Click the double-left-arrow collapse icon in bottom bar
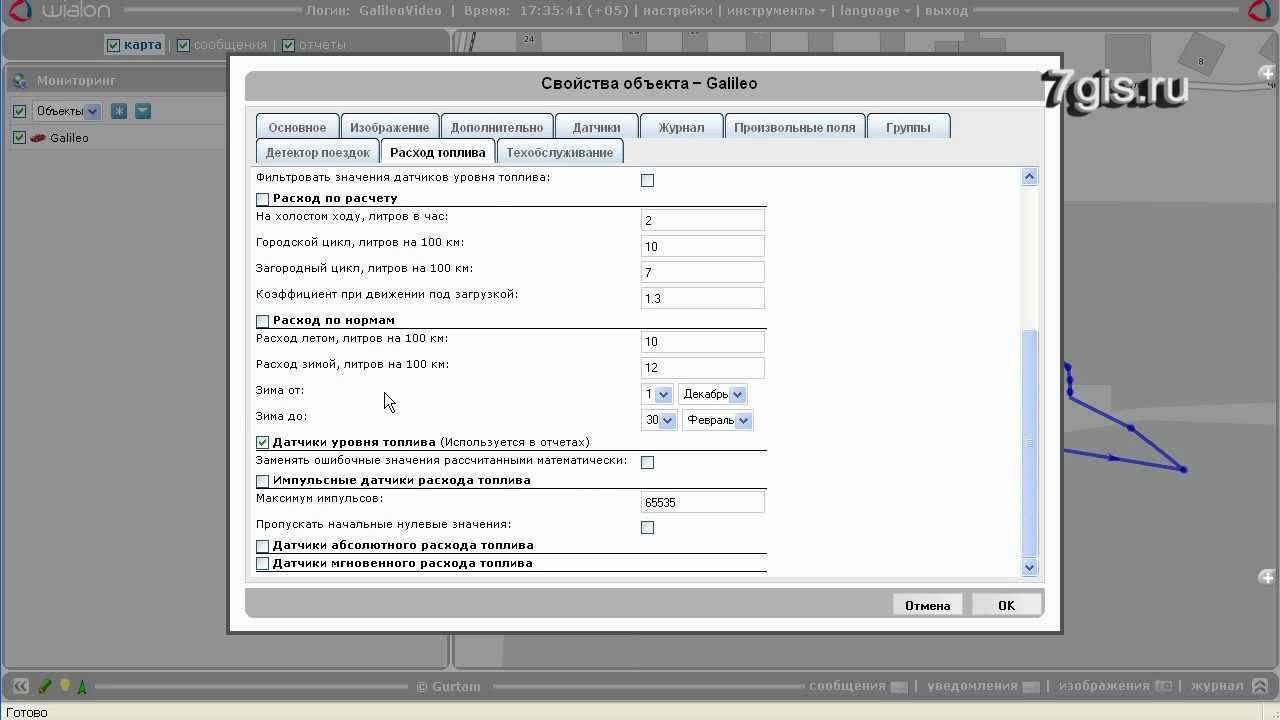This screenshot has width=1280, height=720. click(x=20, y=686)
